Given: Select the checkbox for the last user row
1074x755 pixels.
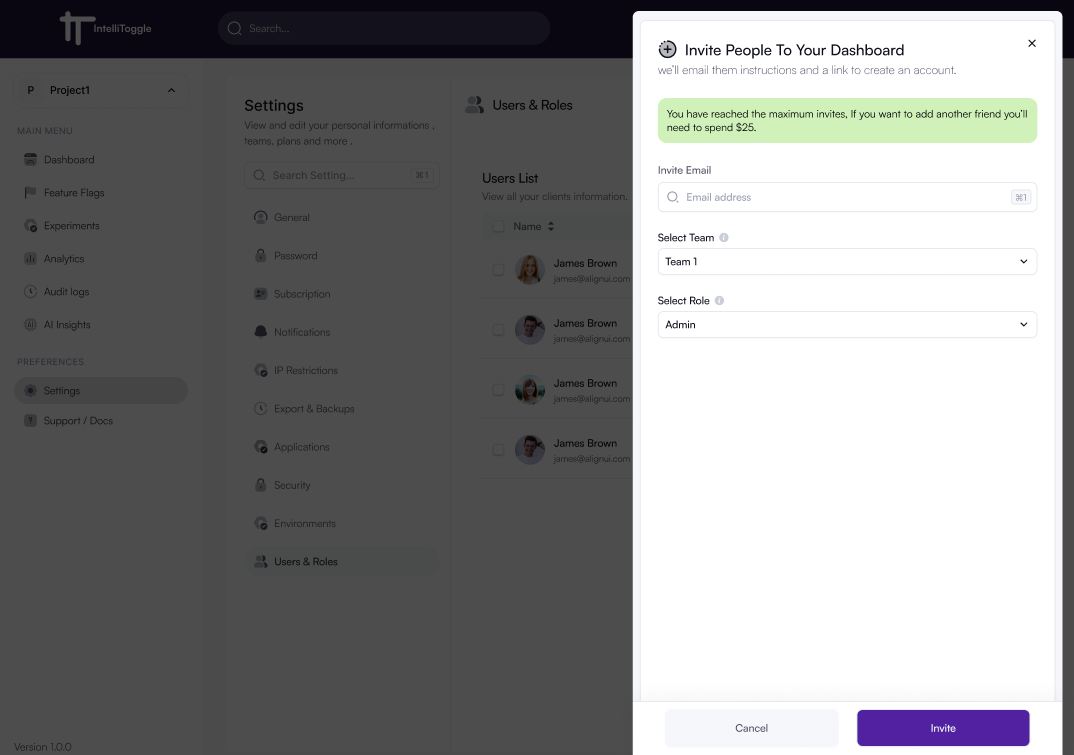Looking at the screenshot, I should click(x=498, y=450).
